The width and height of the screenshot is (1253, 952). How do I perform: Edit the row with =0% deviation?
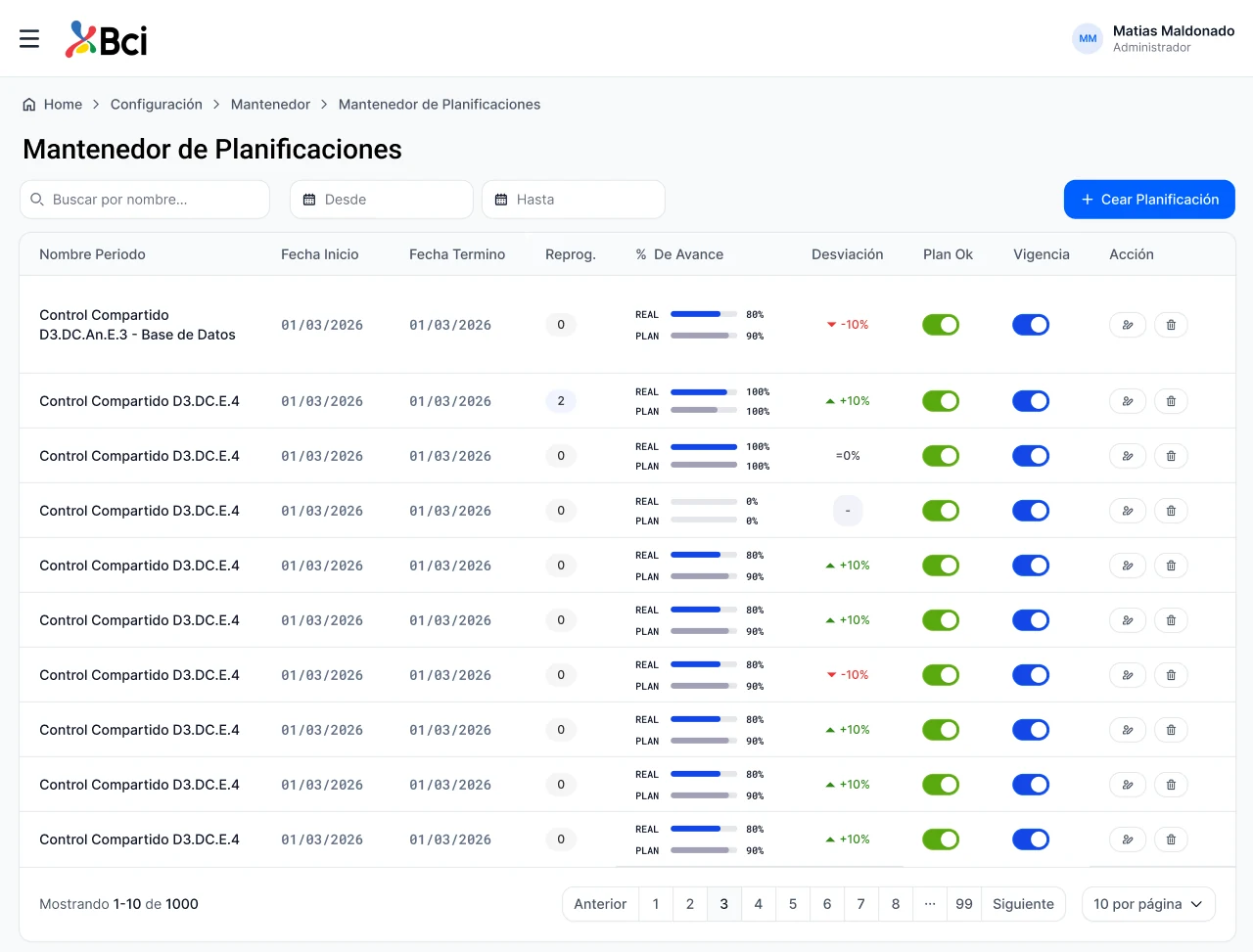(x=1128, y=456)
